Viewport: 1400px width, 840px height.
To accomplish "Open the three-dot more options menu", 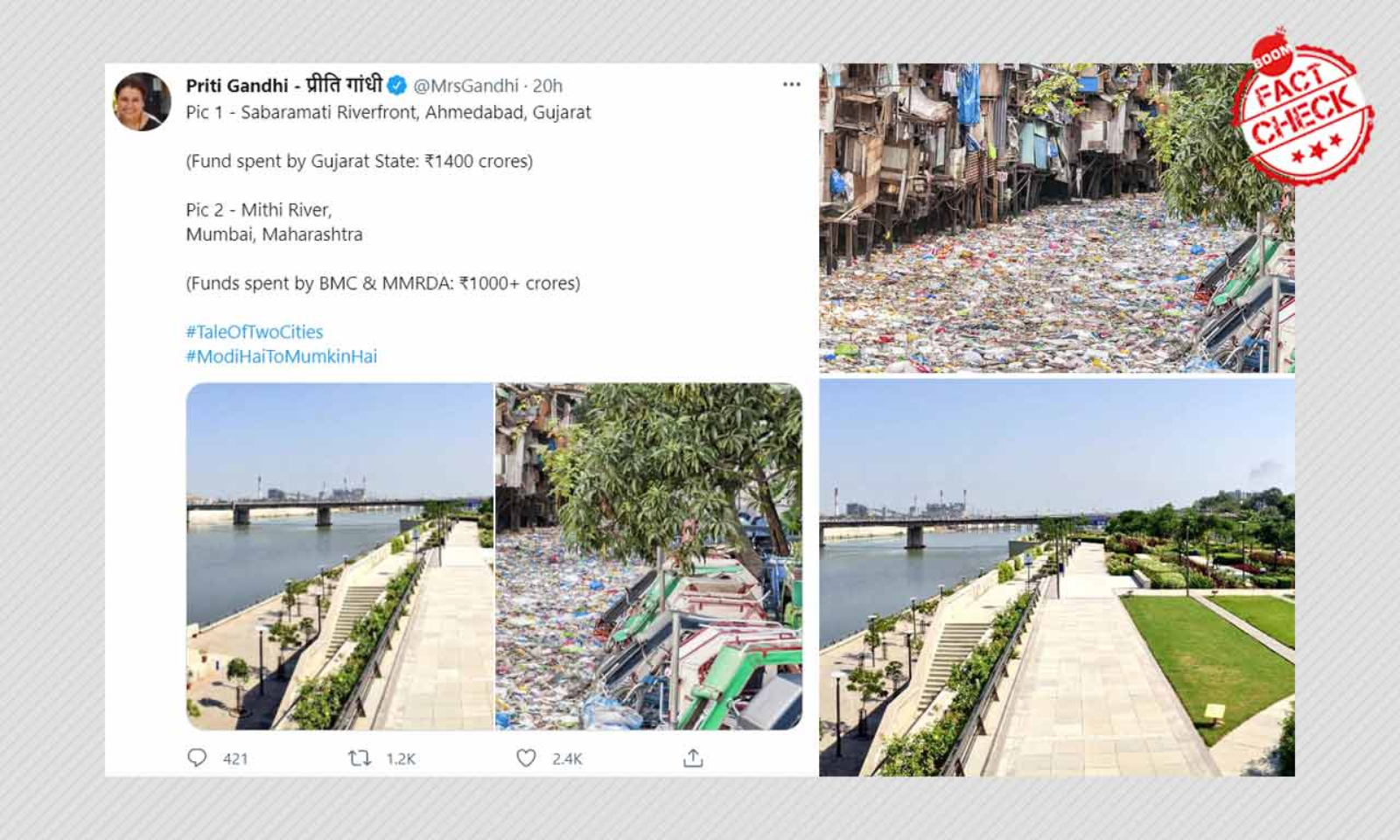I will tap(792, 85).
